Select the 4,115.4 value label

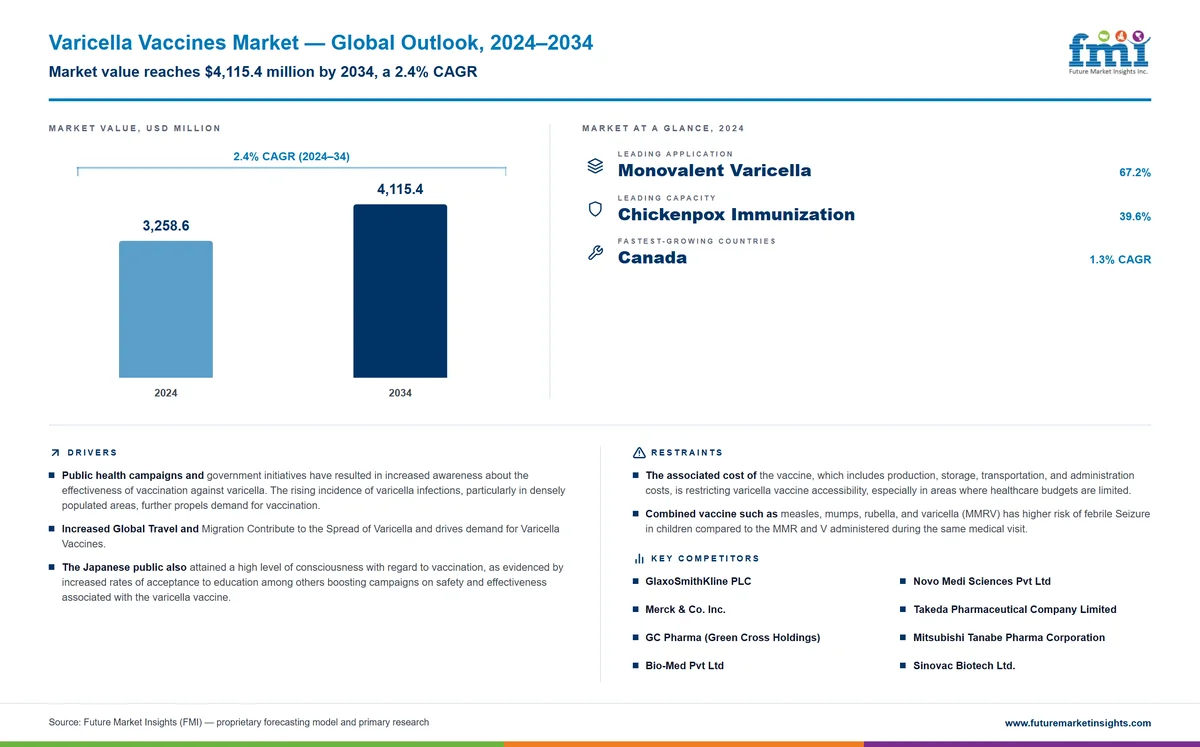tap(400, 189)
